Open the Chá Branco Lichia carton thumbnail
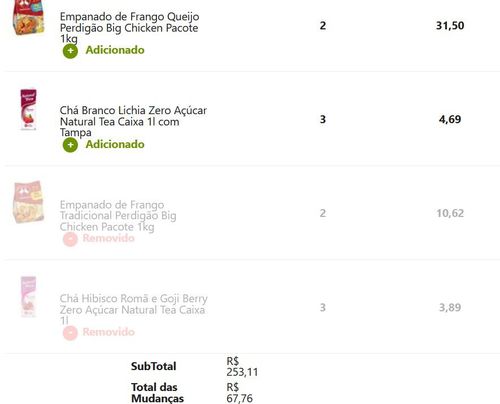The width and height of the screenshot is (500, 404). [28, 109]
